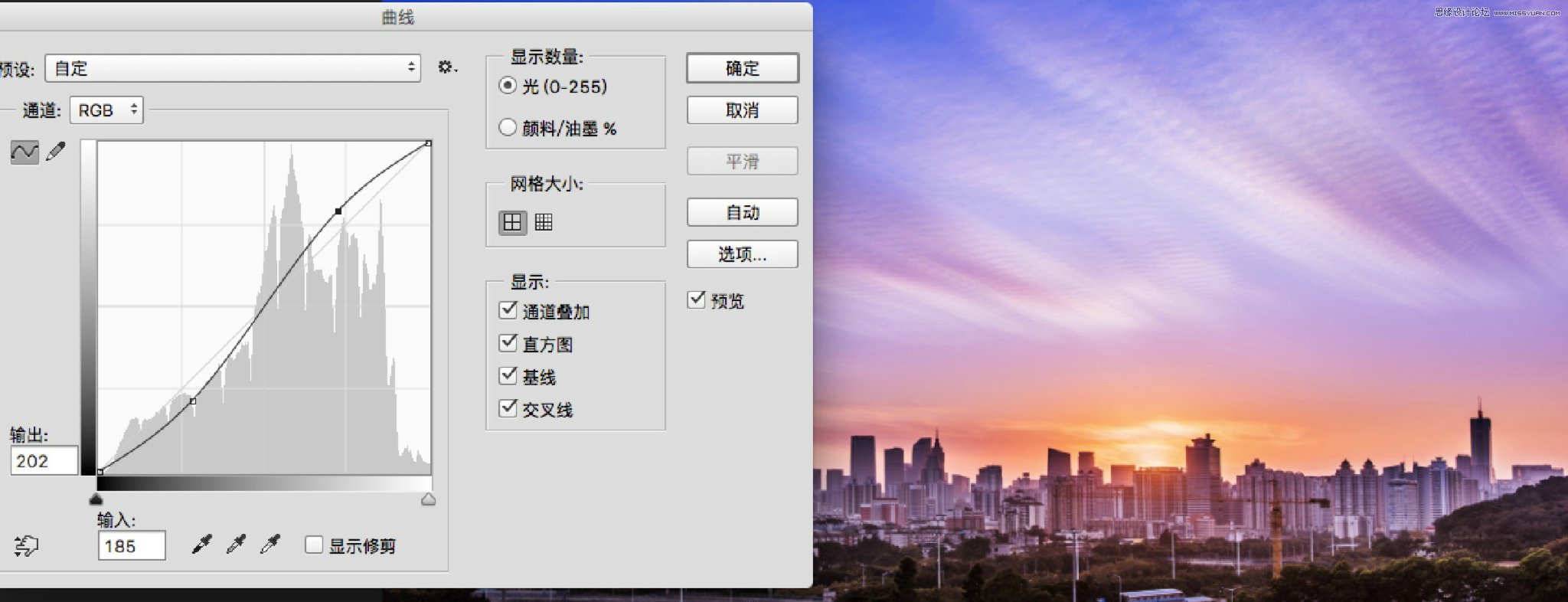Open the RGB channel dropdown
This screenshot has height=602, width=1568.
click(x=106, y=110)
